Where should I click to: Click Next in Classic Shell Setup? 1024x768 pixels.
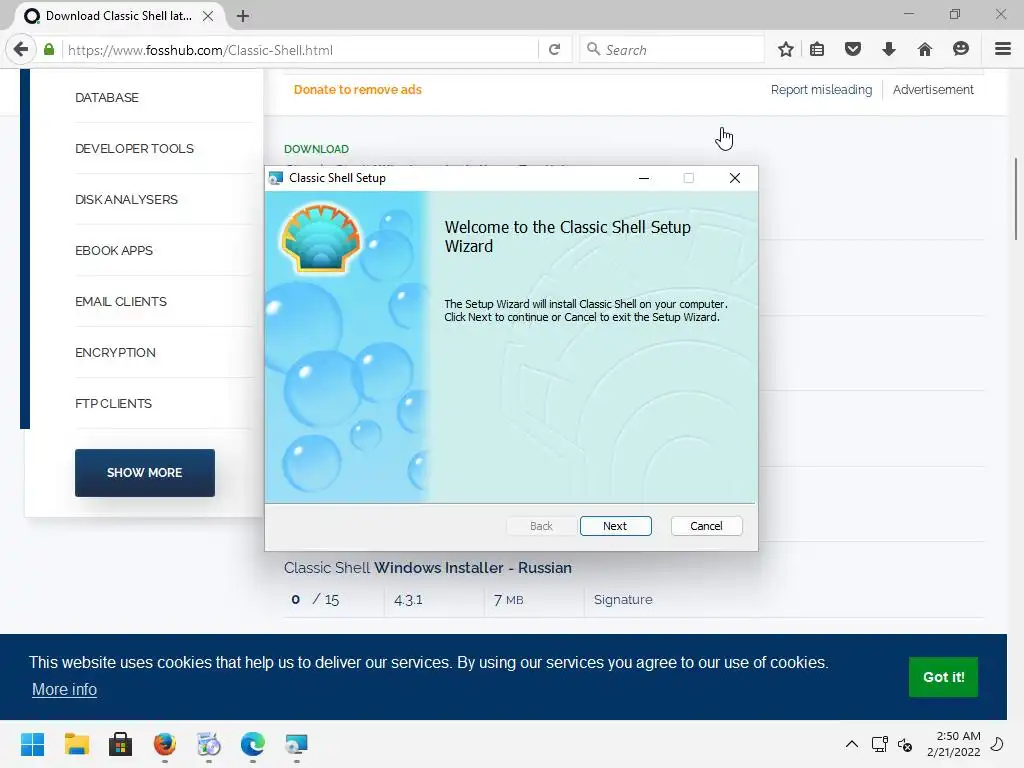coord(615,526)
